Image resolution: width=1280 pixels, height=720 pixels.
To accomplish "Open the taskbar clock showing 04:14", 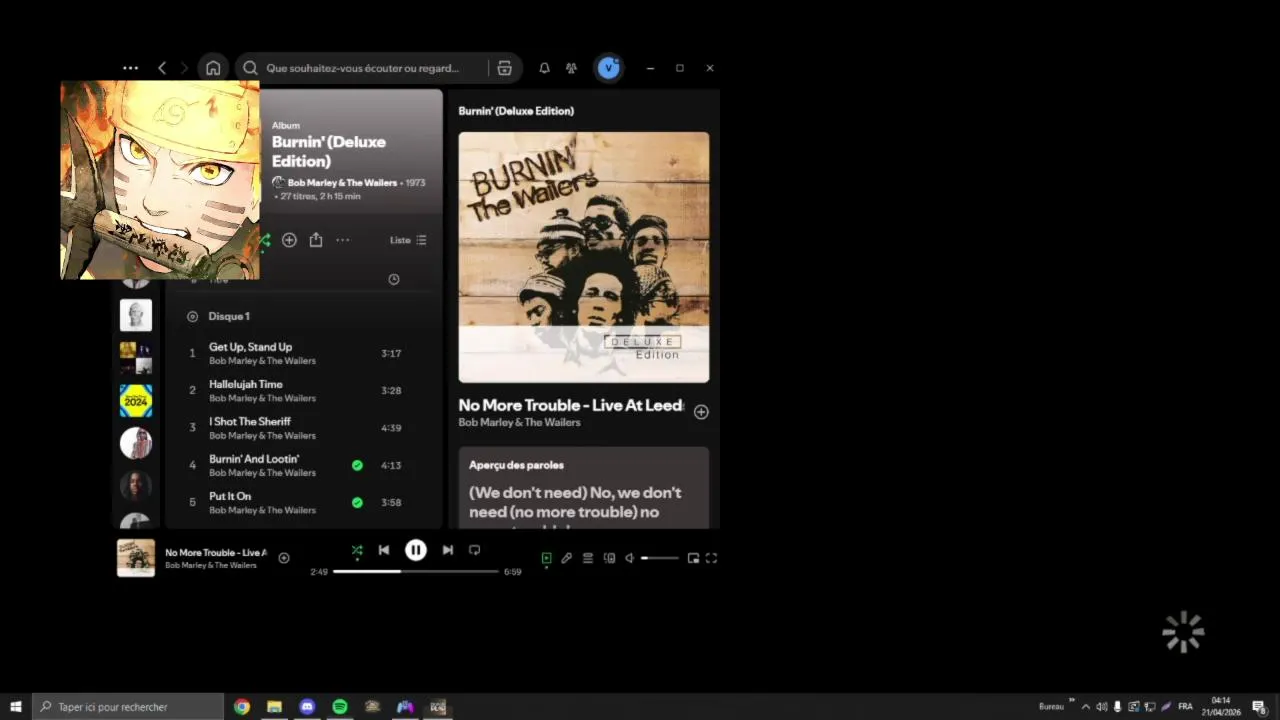I will pyautogui.click(x=1221, y=706).
